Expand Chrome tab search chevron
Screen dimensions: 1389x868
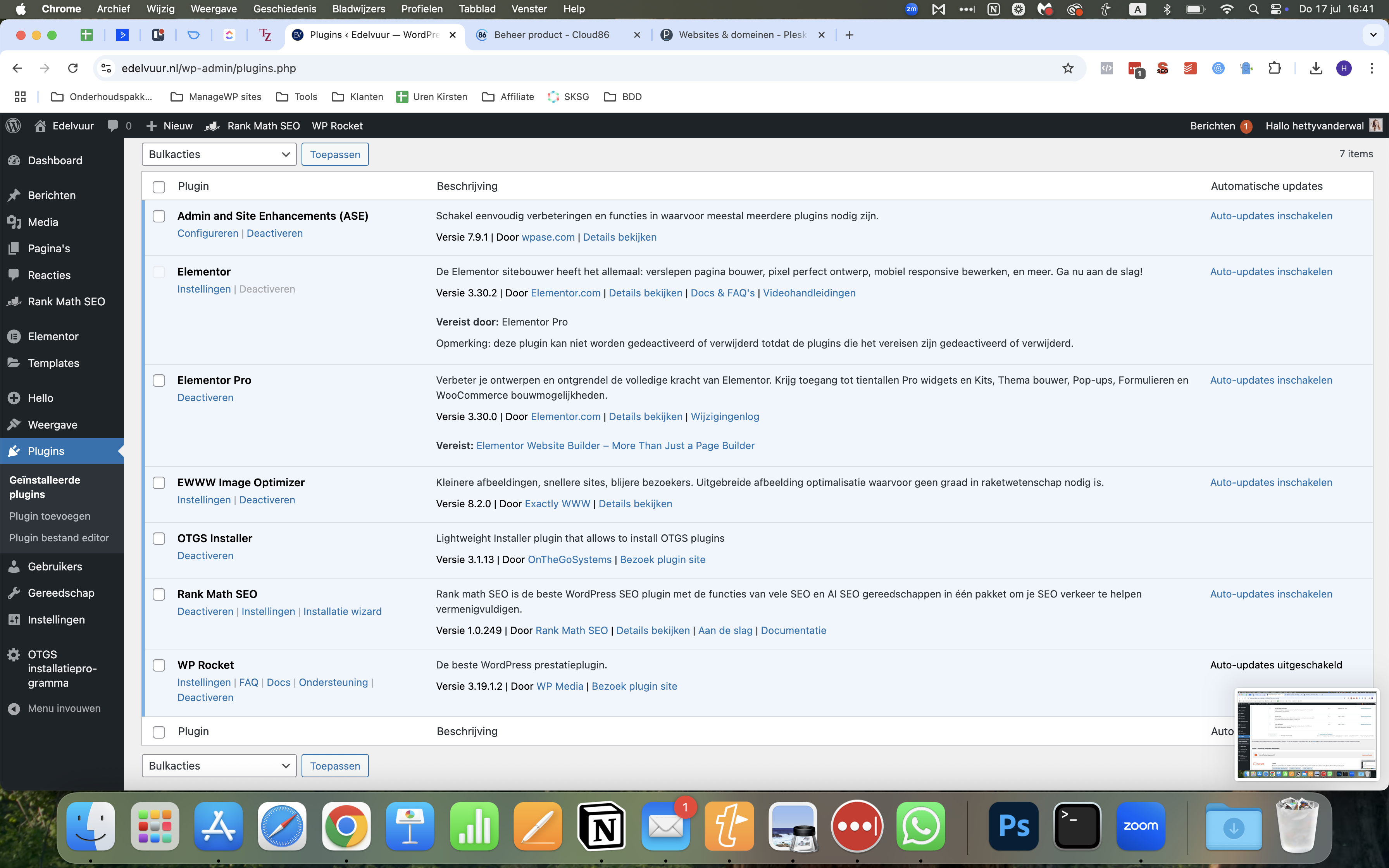(x=1373, y=35)
